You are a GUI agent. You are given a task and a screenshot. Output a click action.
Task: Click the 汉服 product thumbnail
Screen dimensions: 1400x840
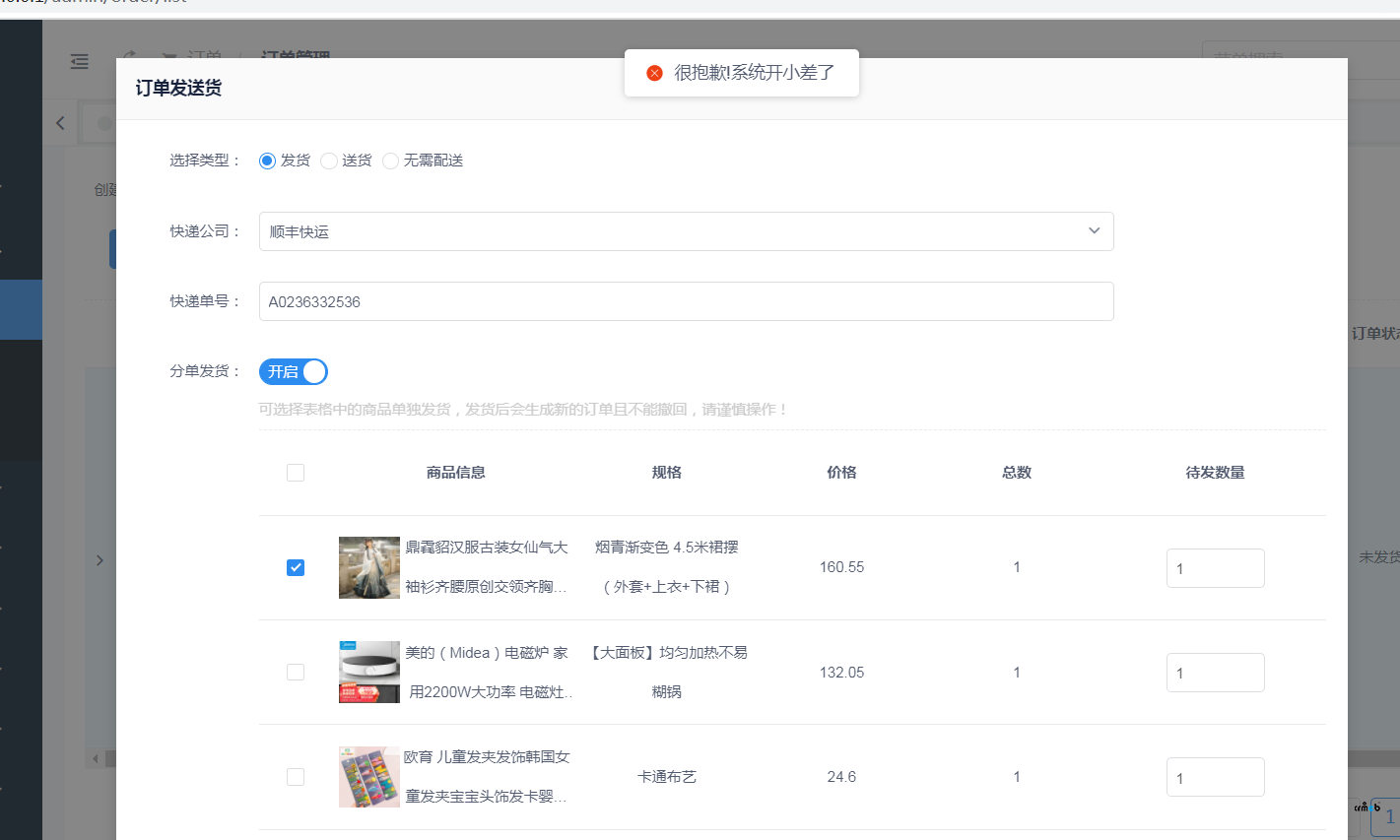(369, 567)
